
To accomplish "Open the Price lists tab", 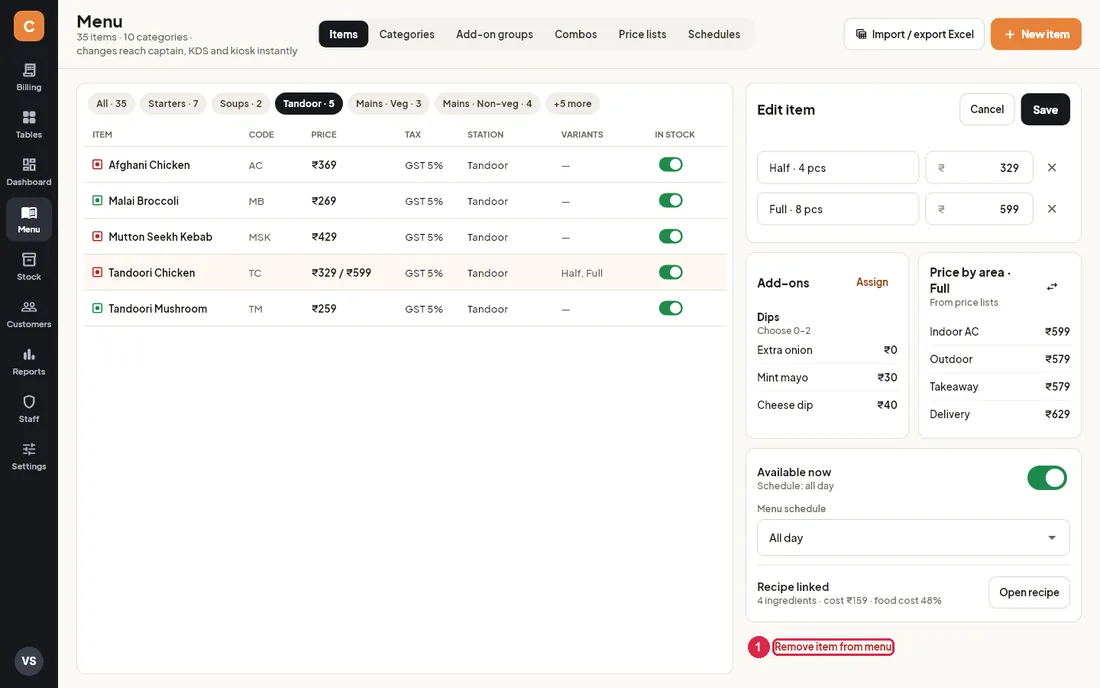I will click(643, 34).
